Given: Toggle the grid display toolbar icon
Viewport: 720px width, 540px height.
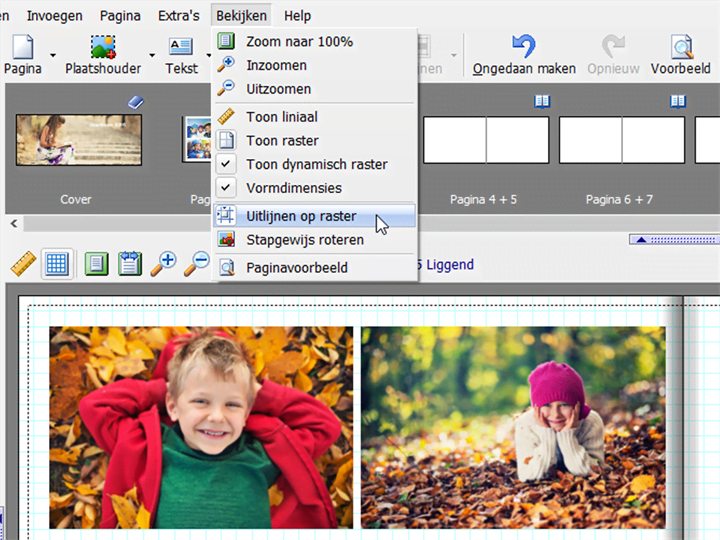Looking at the screenshot, I should pos(57,264).
